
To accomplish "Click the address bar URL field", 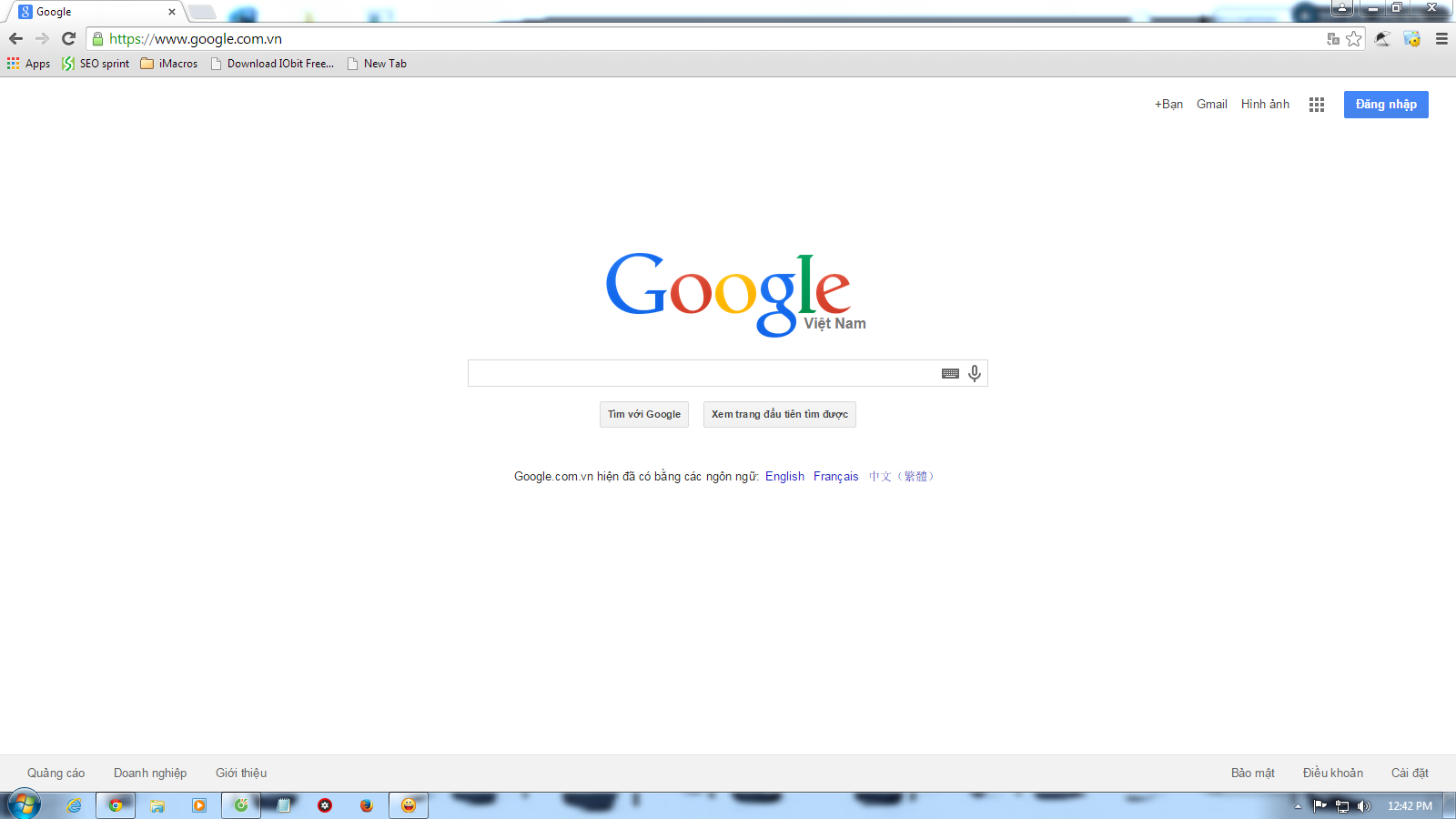I will tap(710, 39).
